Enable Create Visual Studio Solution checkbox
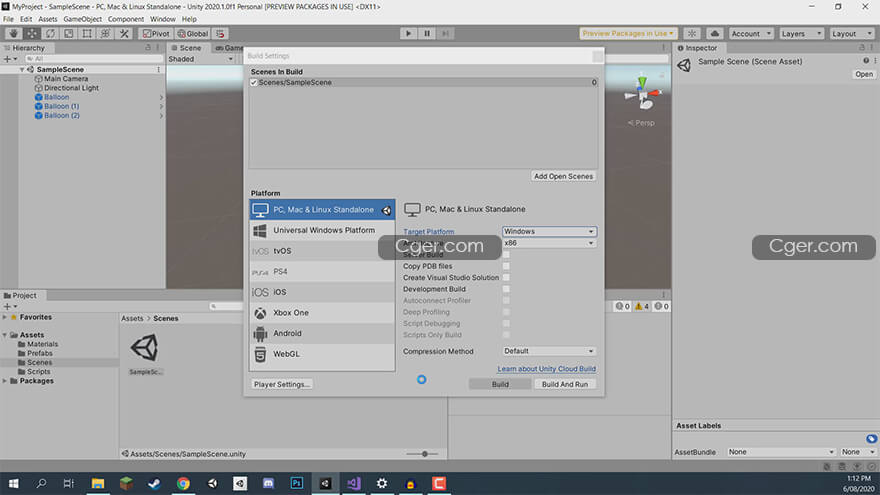This screenshot has width=880, height=495. click(506, 277)
